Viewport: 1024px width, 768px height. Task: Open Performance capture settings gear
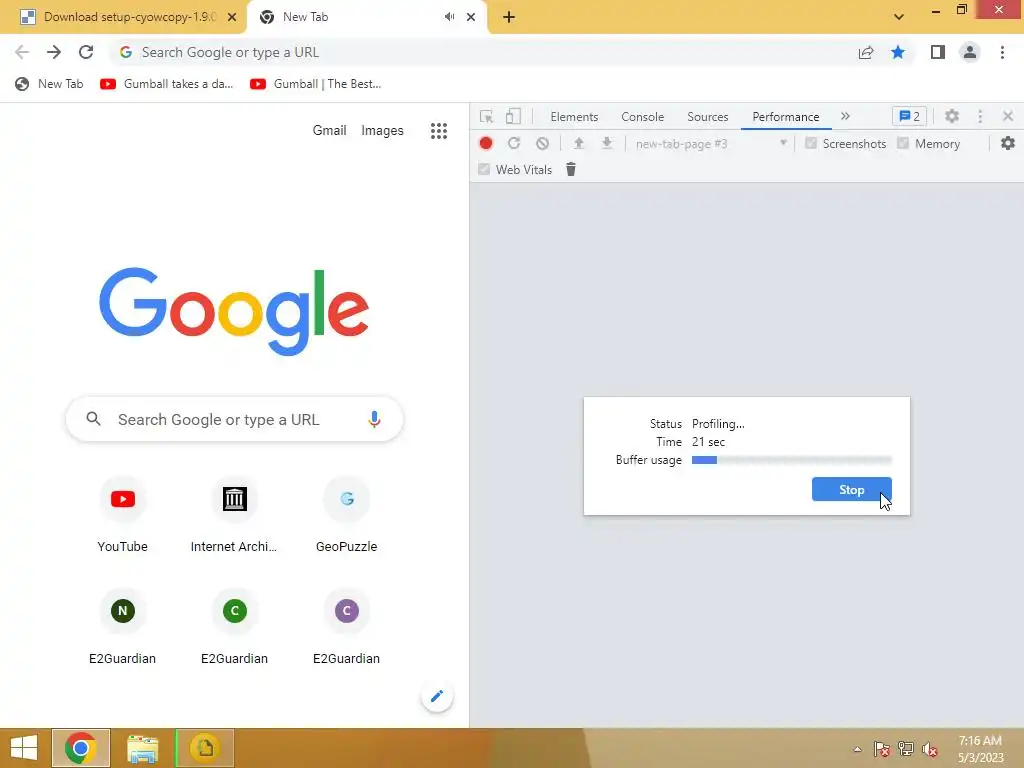click(1008, 143)
